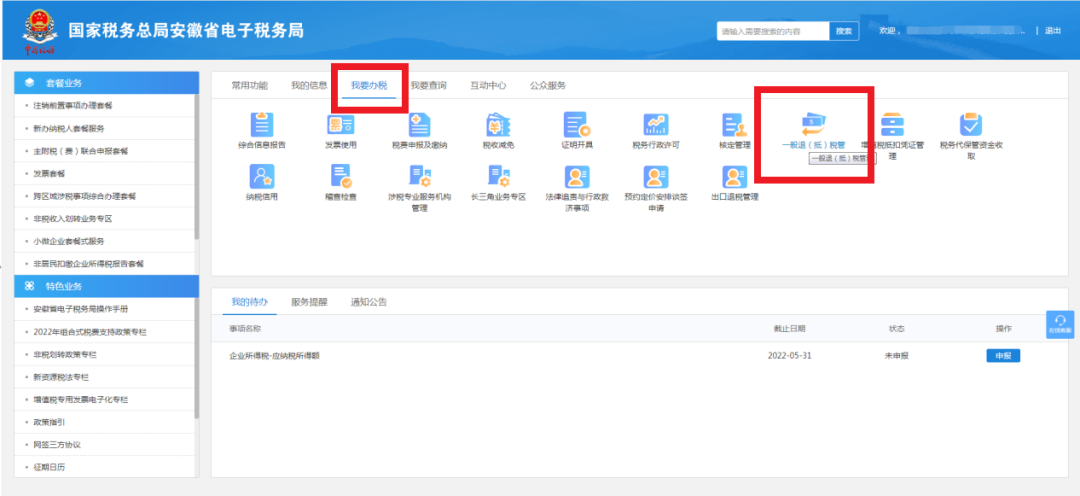Select the 我要办税 tab
This screenshot has width=1080, height=496.
(x=368, y=85)
